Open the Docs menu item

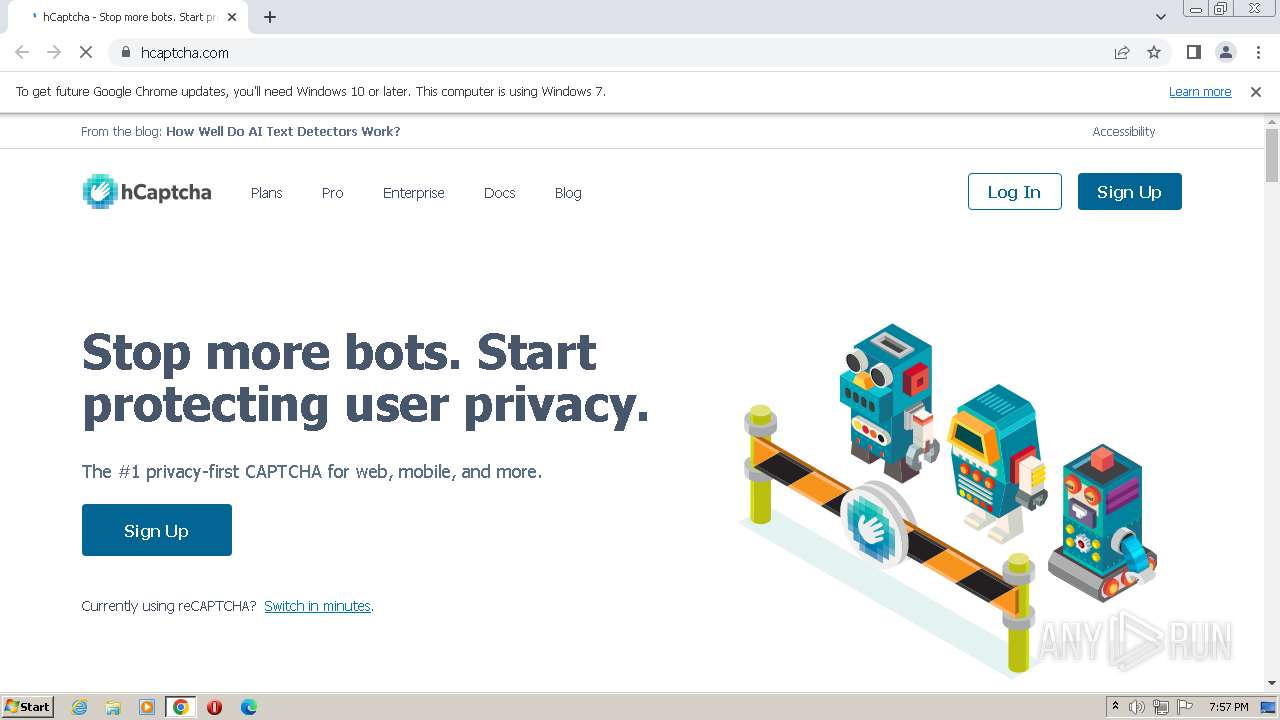[x=500, y=193]
